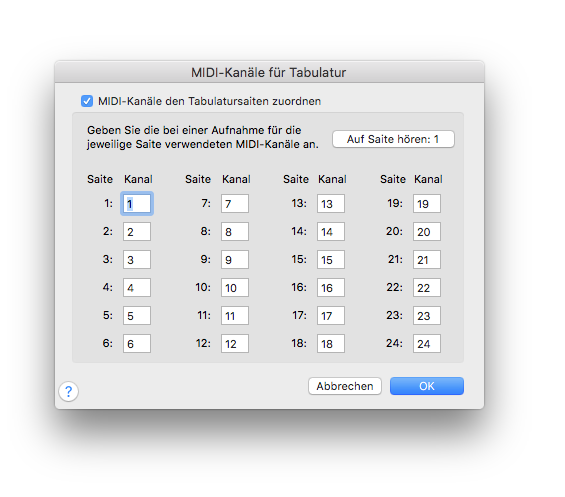The height and width of the screenshot is (497, 565).
Task: Select the Kanal field for Saite 11
Action: pos(235,316)
